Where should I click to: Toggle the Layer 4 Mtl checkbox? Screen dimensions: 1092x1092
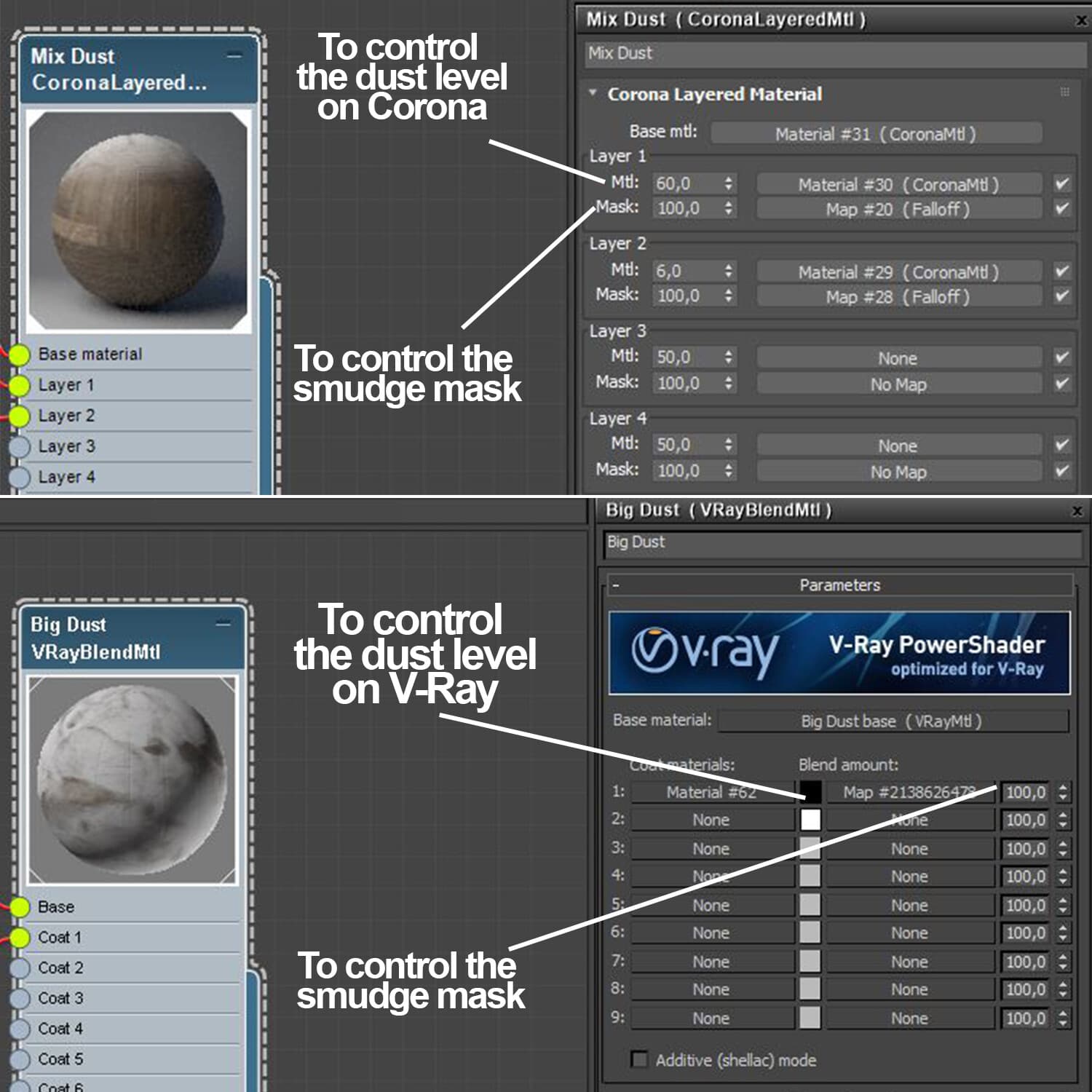click(1062, 445)
